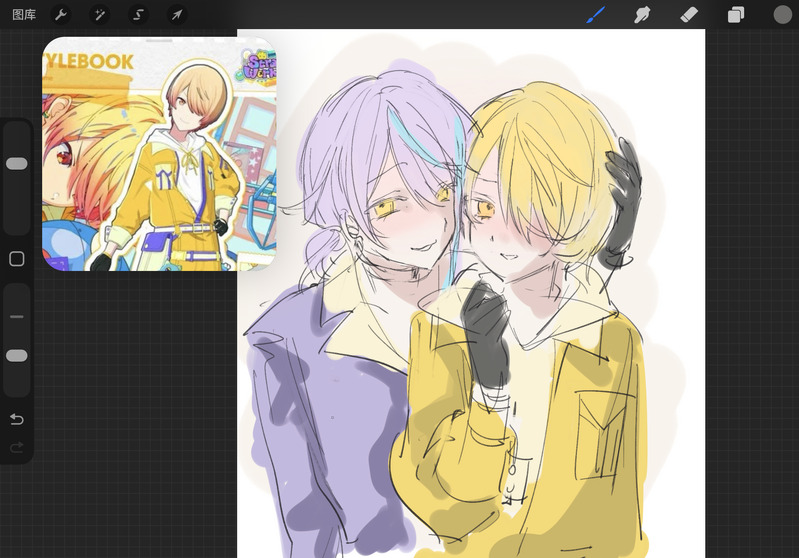Select the Selection S-shaped tool
This screenshot has height=558, width=799.
coord(138,15)
